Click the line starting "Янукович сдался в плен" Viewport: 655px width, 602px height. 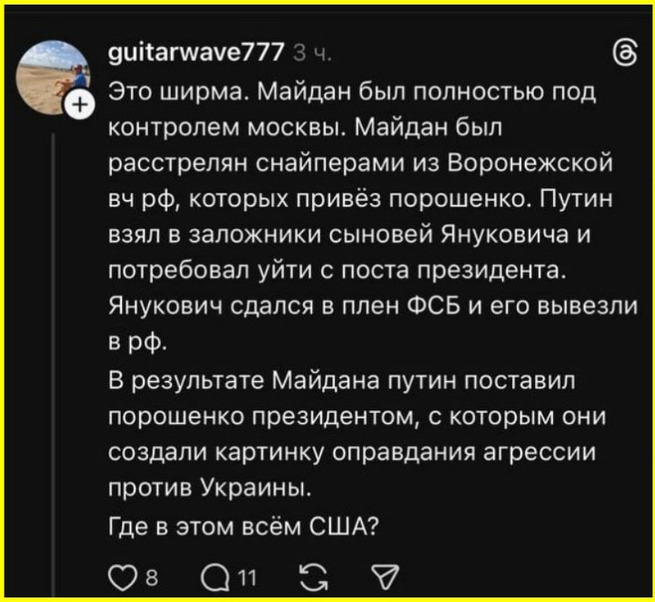371,308
